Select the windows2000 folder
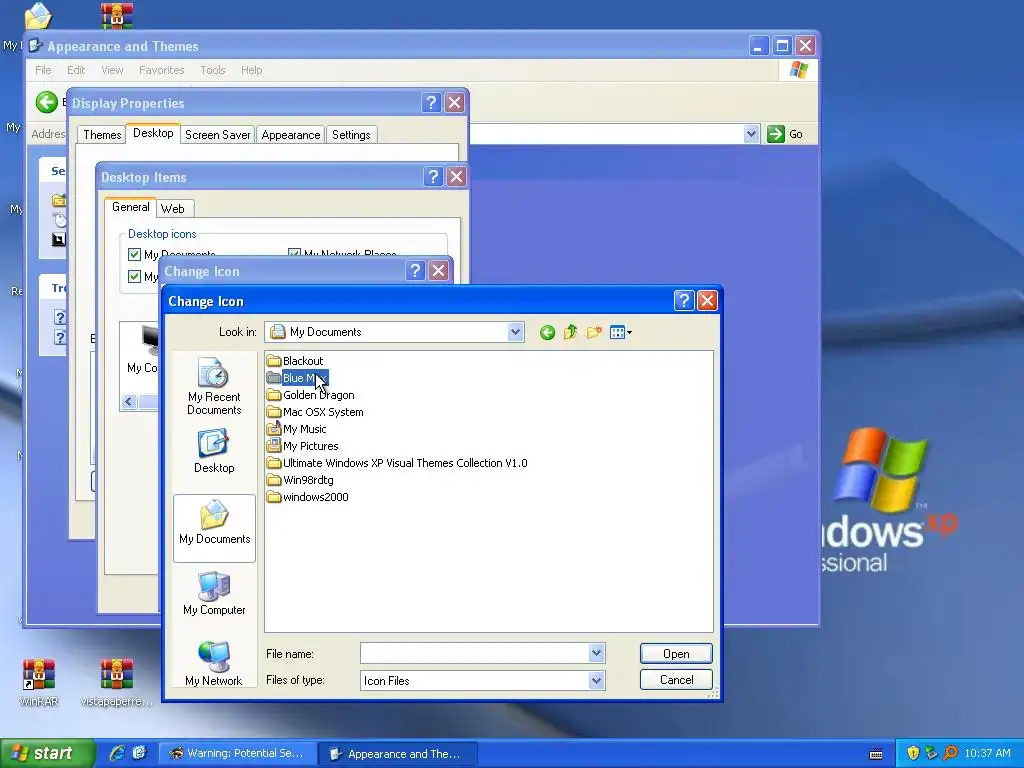1024x768 pixels. (x=308, y=497)
